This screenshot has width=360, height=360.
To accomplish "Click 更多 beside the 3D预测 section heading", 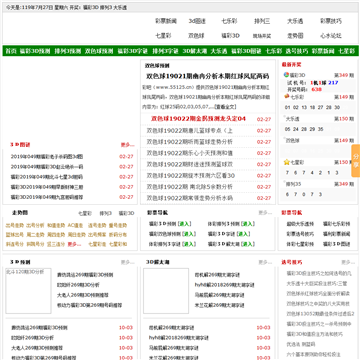I will (127, 263).
